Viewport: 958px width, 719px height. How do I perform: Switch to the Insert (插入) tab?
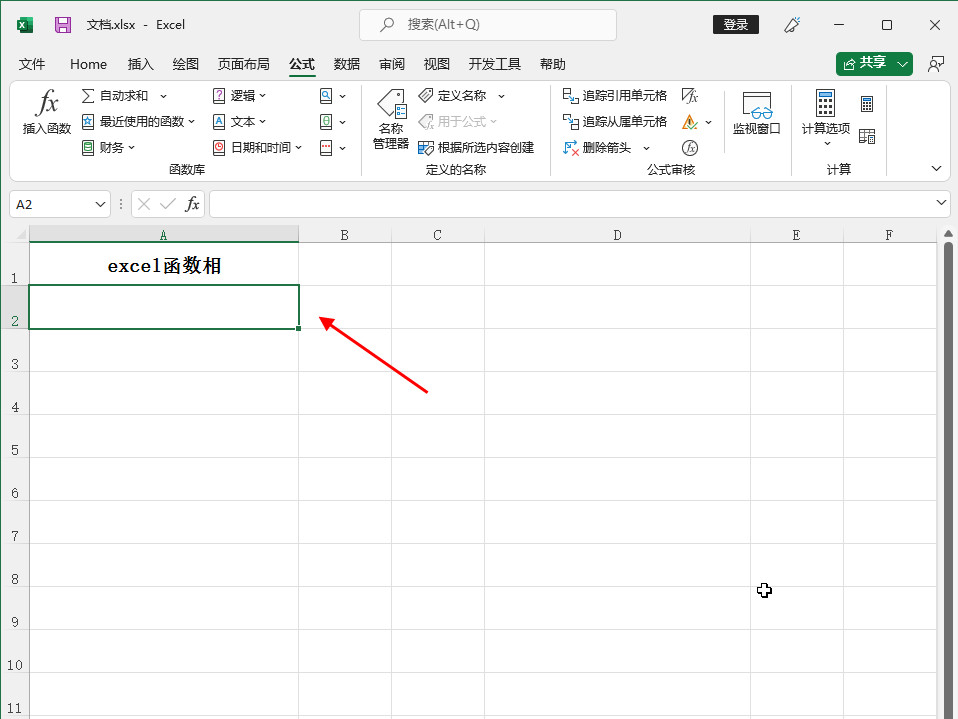tap(141, 64)
